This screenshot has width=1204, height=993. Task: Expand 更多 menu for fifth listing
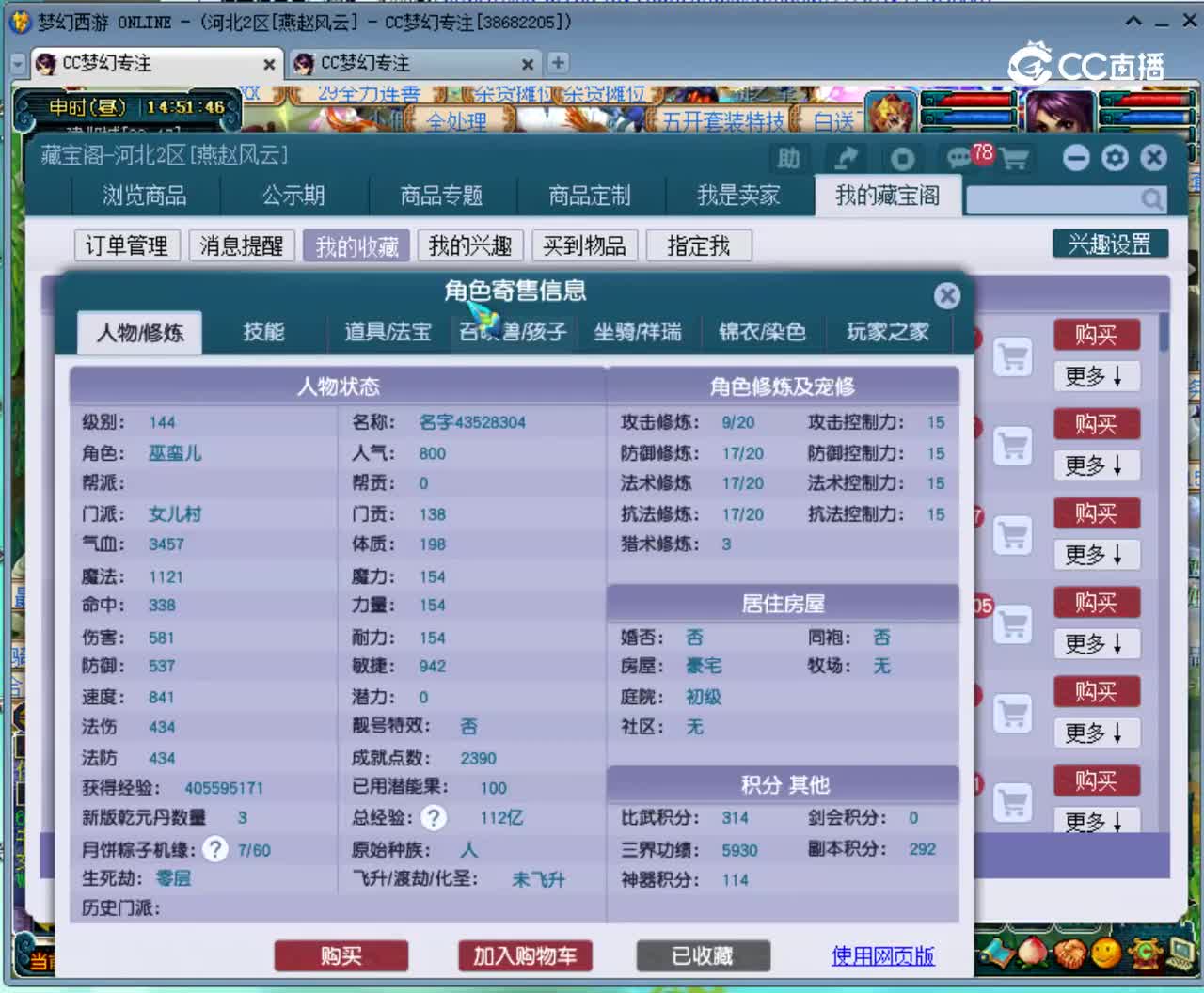click(x=1095, y=733)
